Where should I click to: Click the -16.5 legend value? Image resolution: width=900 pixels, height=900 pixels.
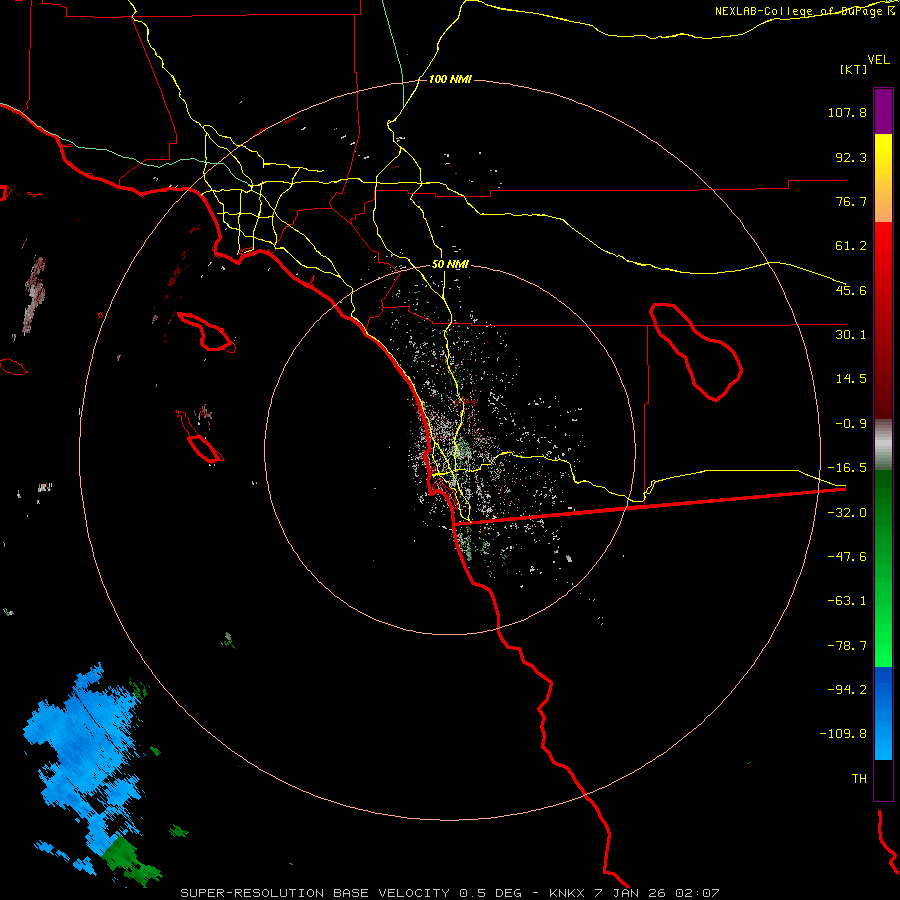[847, 468]
